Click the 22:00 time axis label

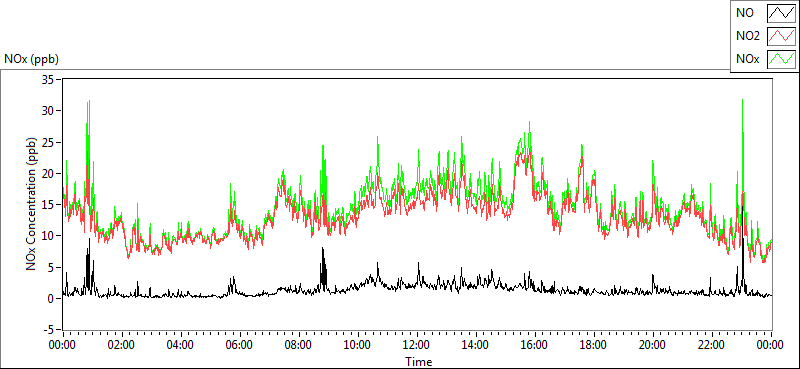[712, 345]
